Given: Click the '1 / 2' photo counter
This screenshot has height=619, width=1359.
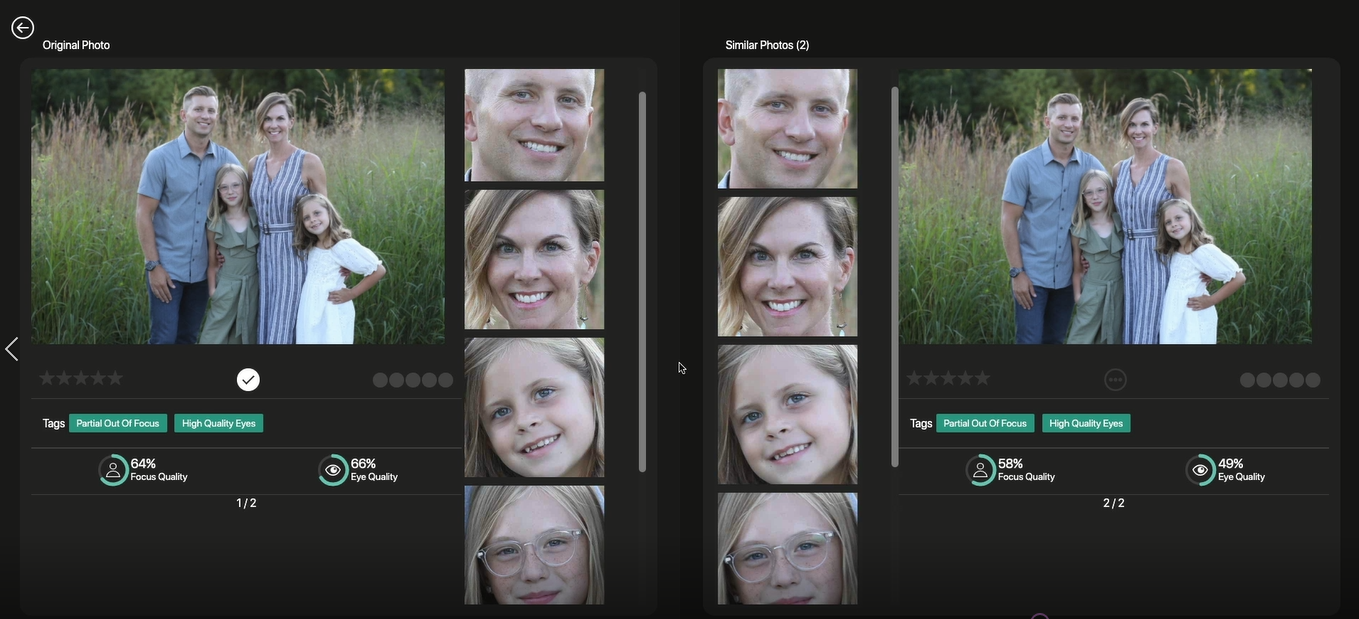Looking at the screenshot, I should point(246,503).
